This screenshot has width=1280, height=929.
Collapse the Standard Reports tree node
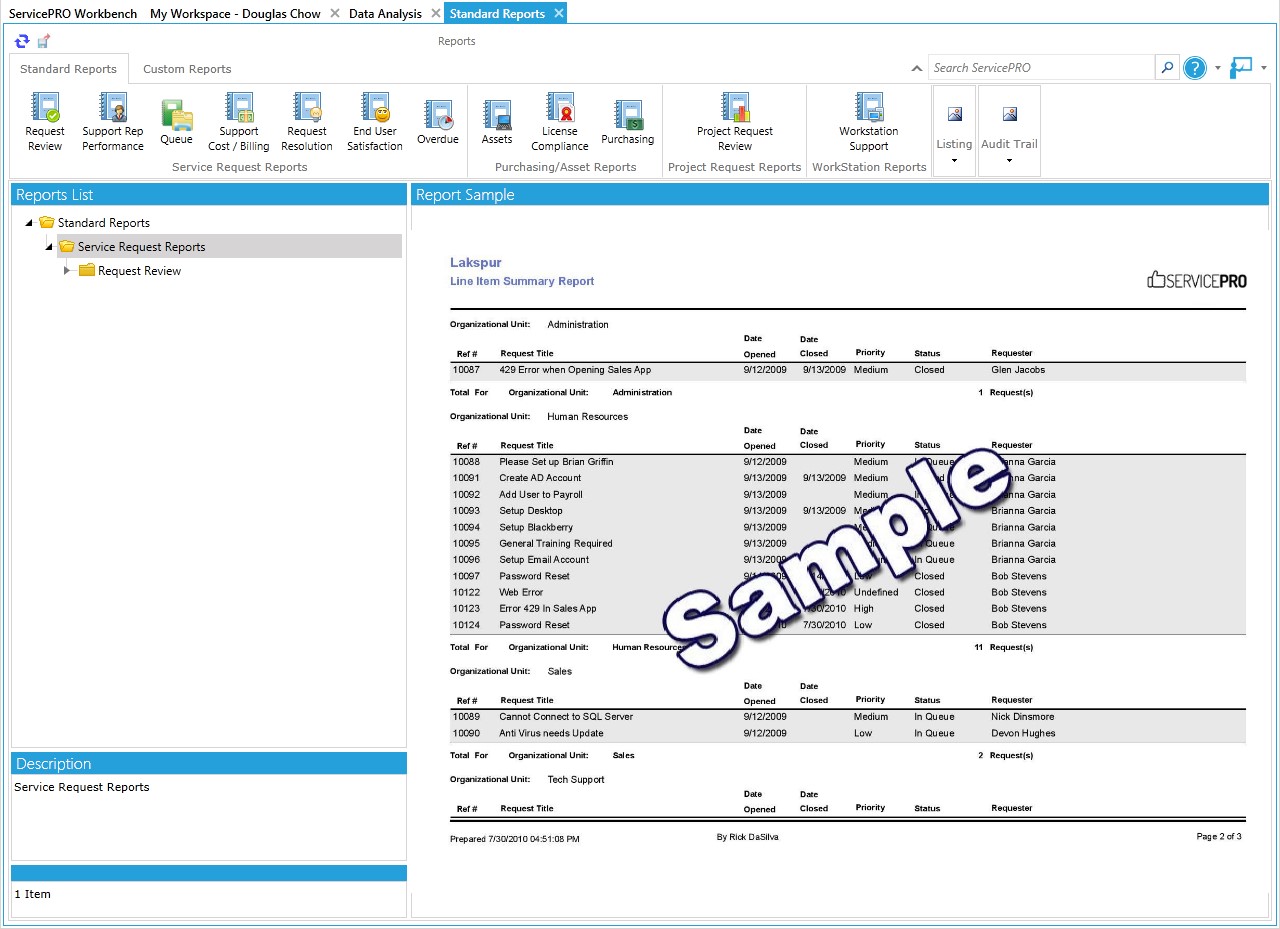(x=29, y=223)
